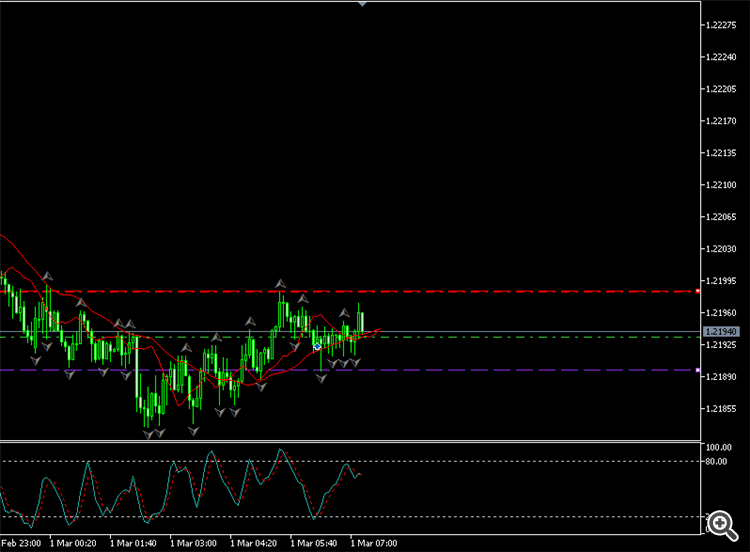Click the 1.22065 price scale label
Viewport: 750px width, 552px height.
[x=721, y=217]
